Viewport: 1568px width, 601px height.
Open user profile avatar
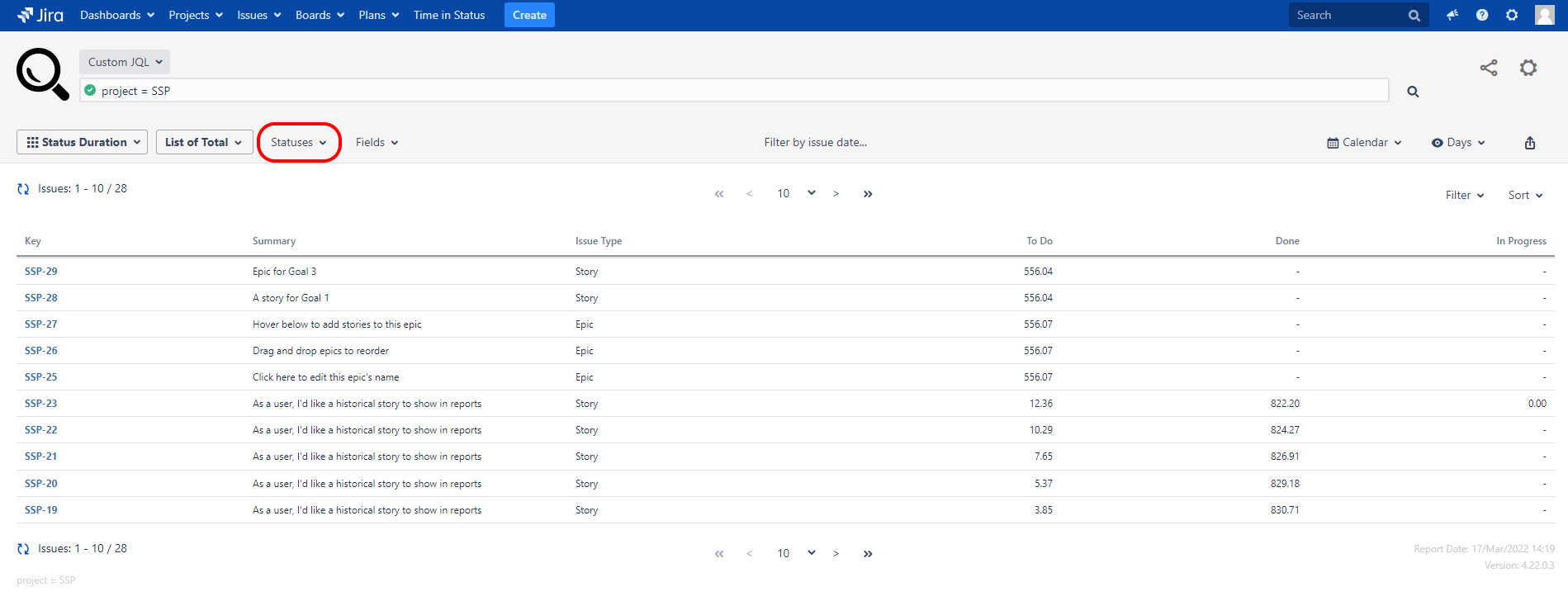(x=1543, y=15)
